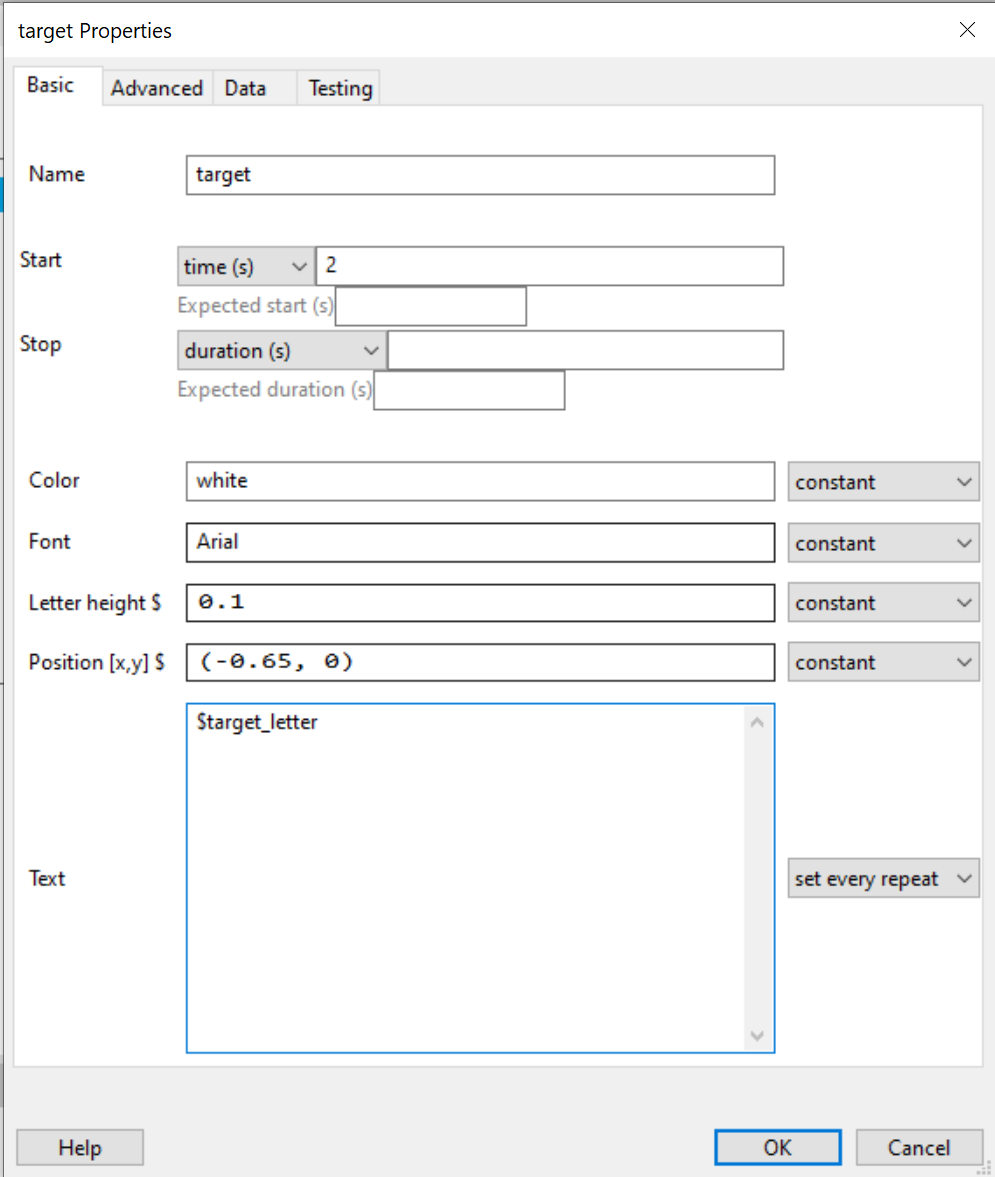
Task: Open the Data tab
Action: 245,88
